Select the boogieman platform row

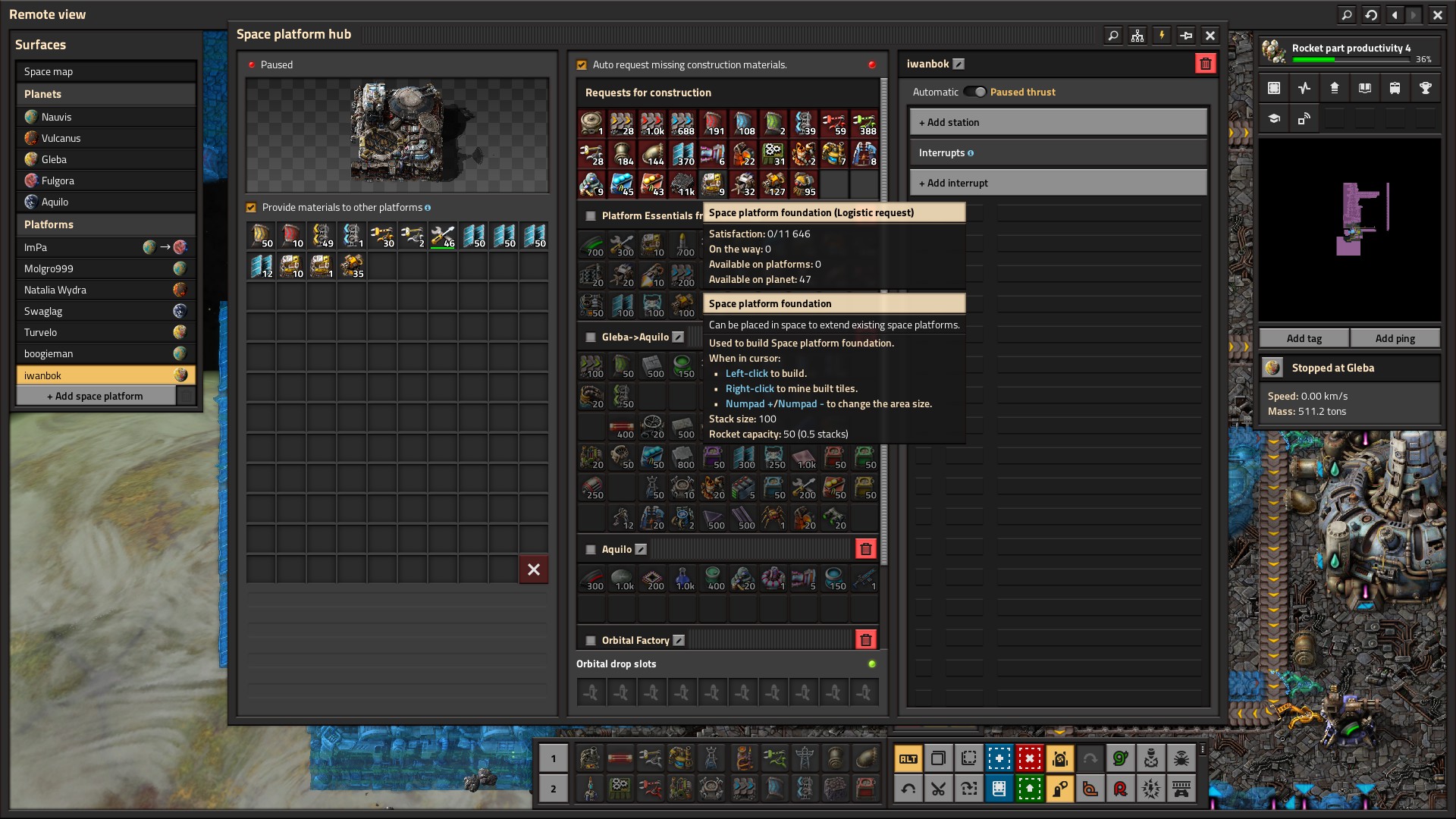[106, 353]
